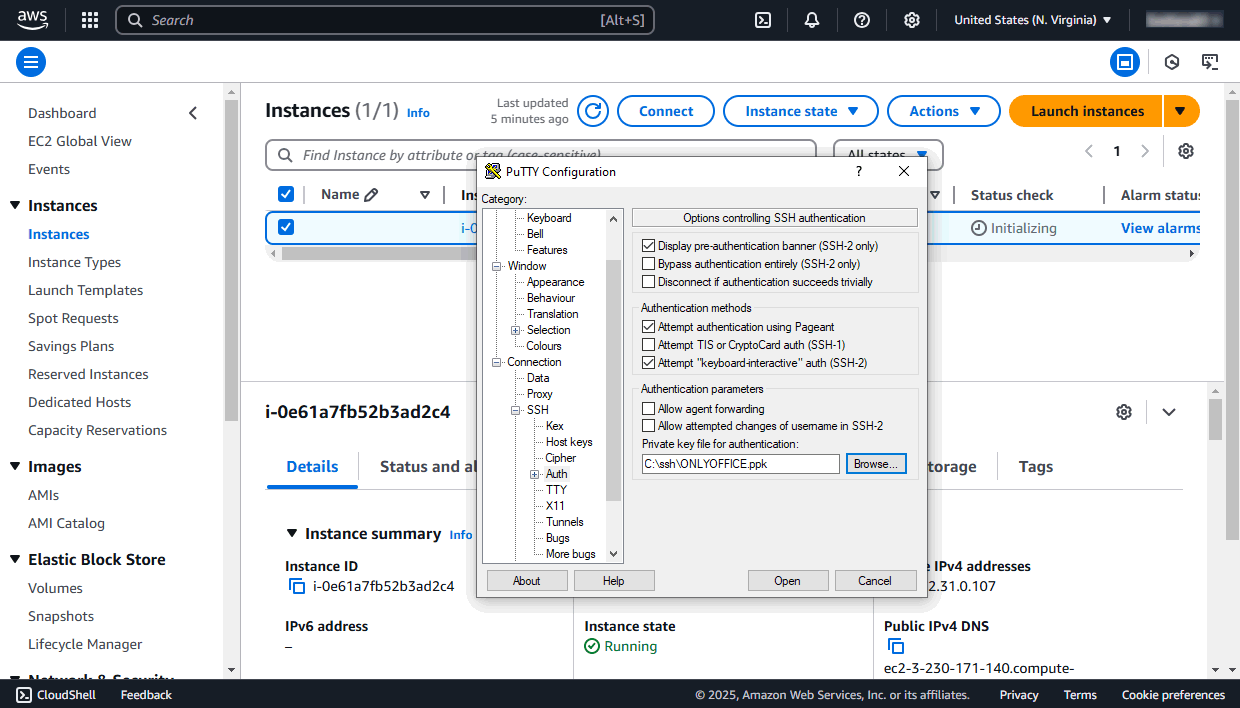
Task: Collapse the navigation sidebar with the hamburger icon
Action: [x=30, y=62]
